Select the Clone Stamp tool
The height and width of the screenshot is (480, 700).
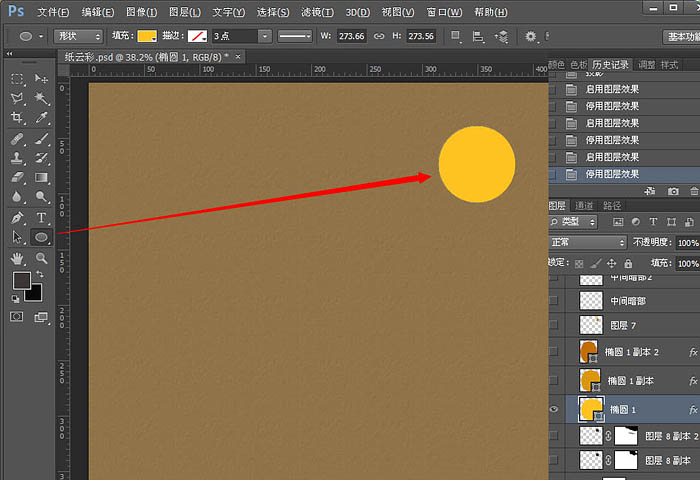point(17,158)
